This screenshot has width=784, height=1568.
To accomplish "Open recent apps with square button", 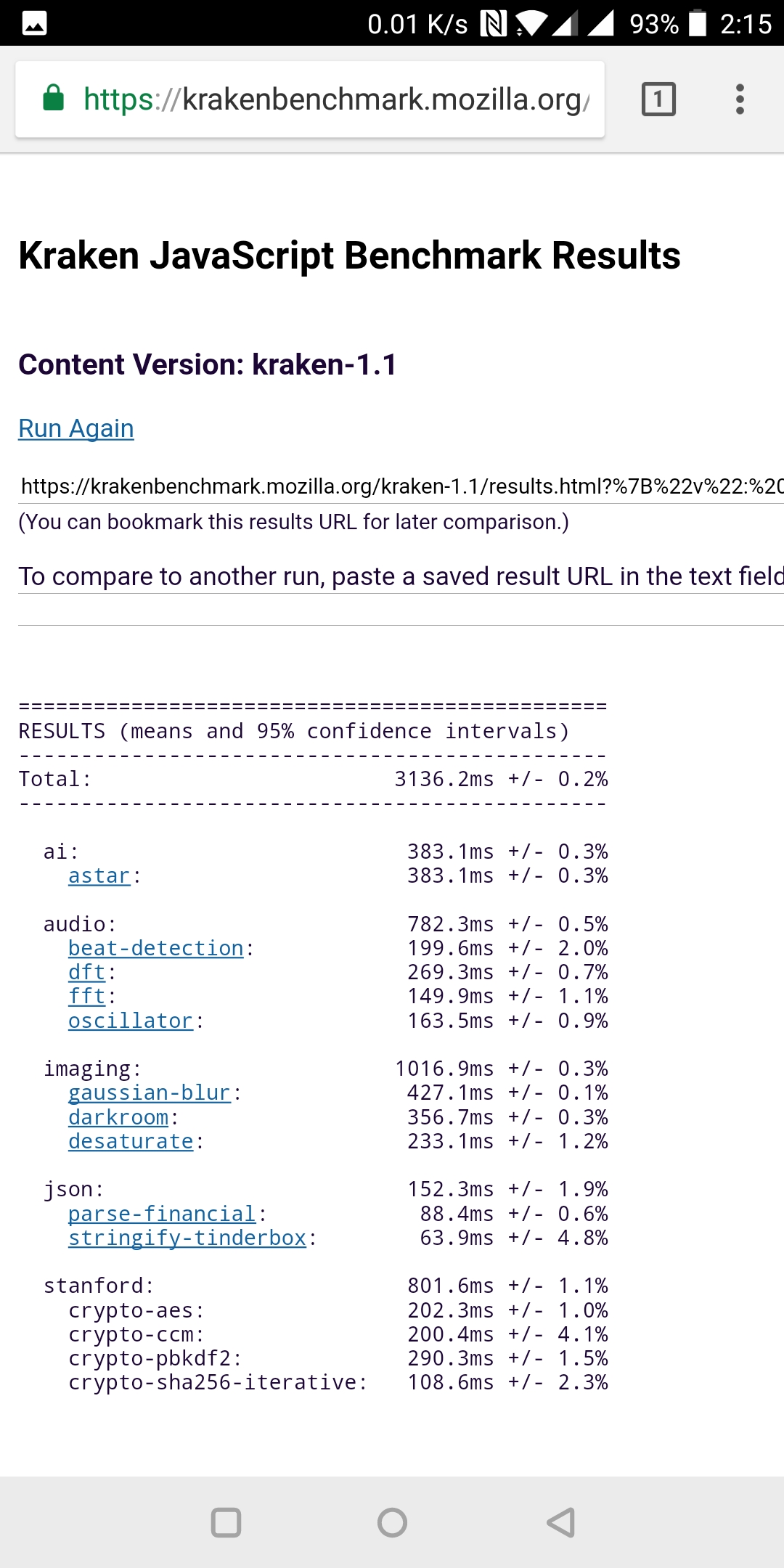I will click(226, 1522).
